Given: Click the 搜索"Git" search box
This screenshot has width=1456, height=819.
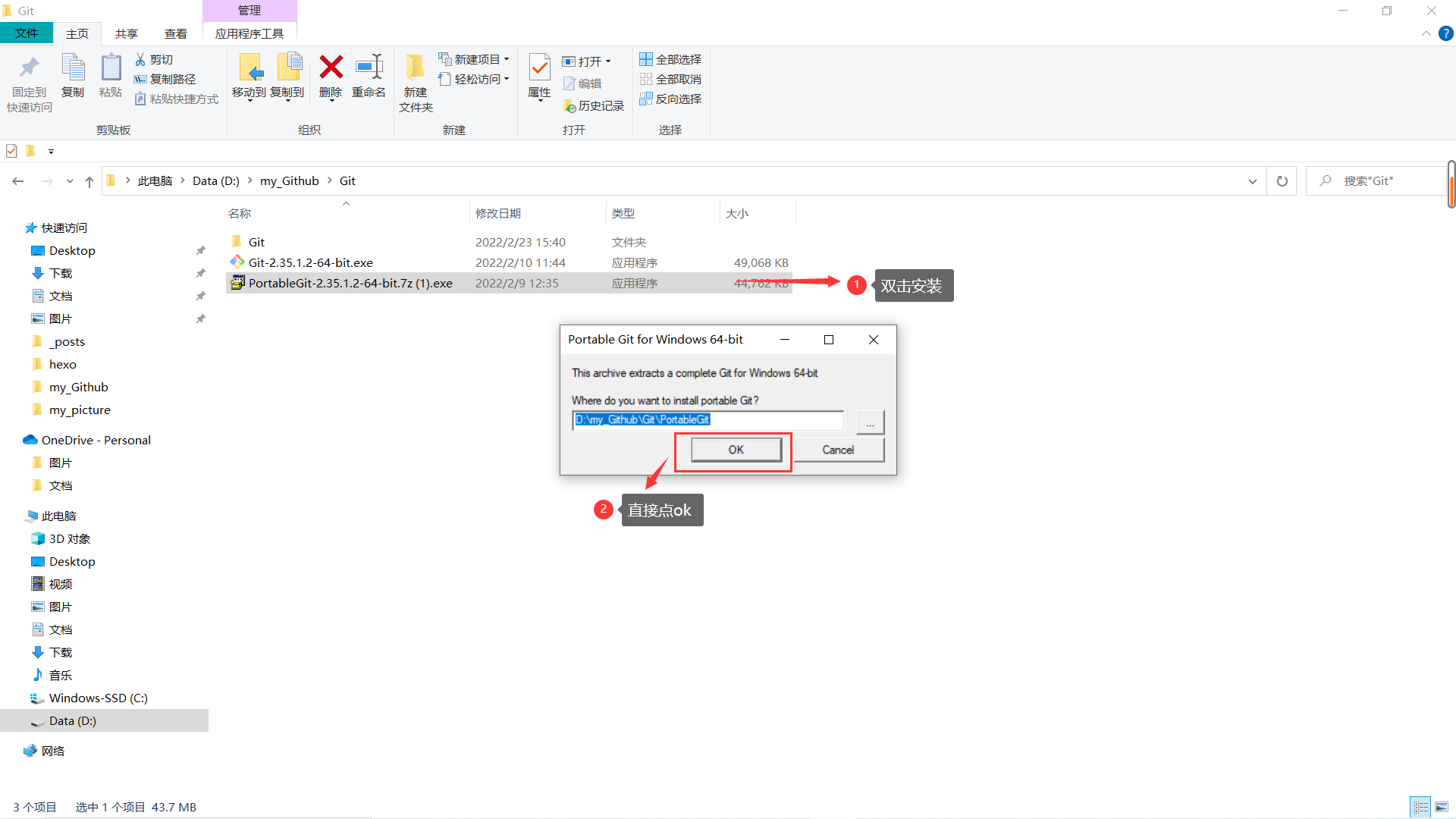Looking at the screenshot, I should point(1376,181).
